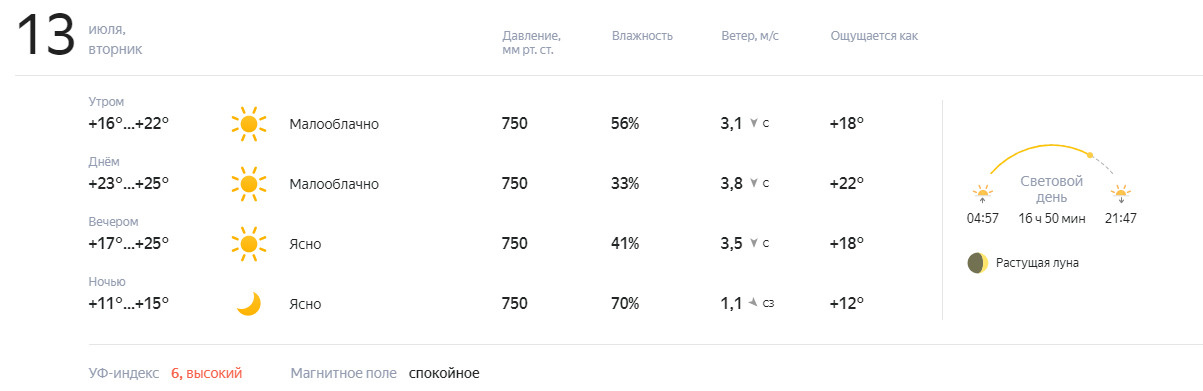Viewport: 1203px width, 391px height.
Task: Click the waxing moon phase icon
Action: tap(977, 263)
